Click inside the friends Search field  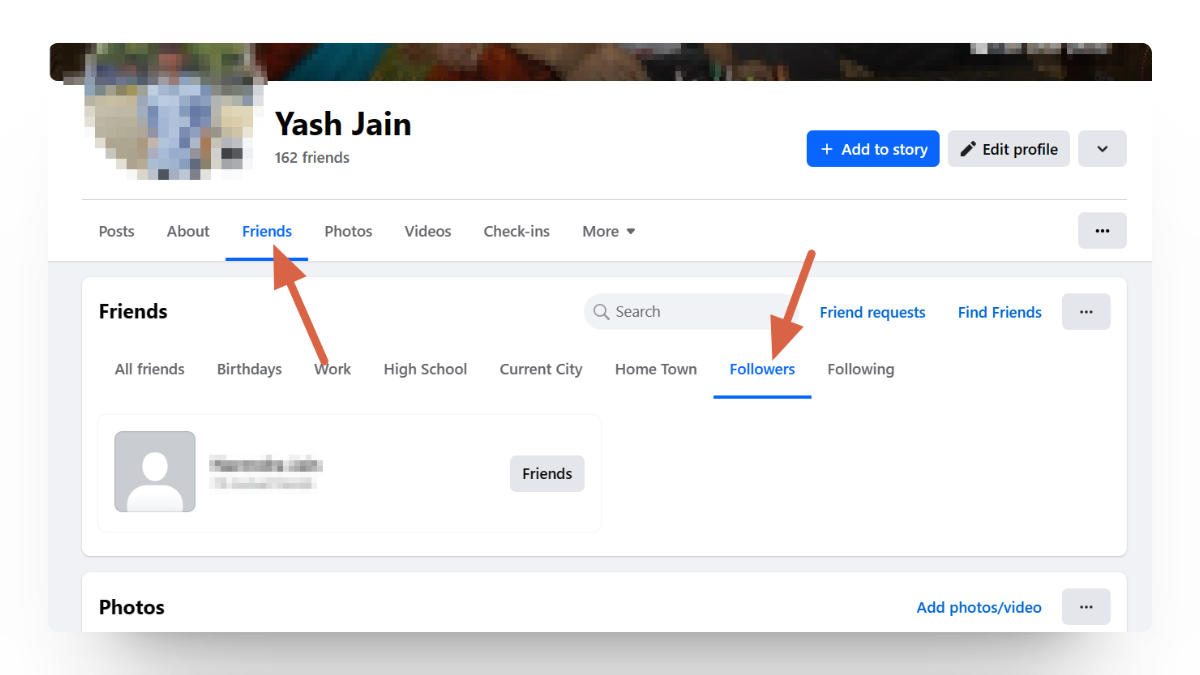[x=680, y=311]
